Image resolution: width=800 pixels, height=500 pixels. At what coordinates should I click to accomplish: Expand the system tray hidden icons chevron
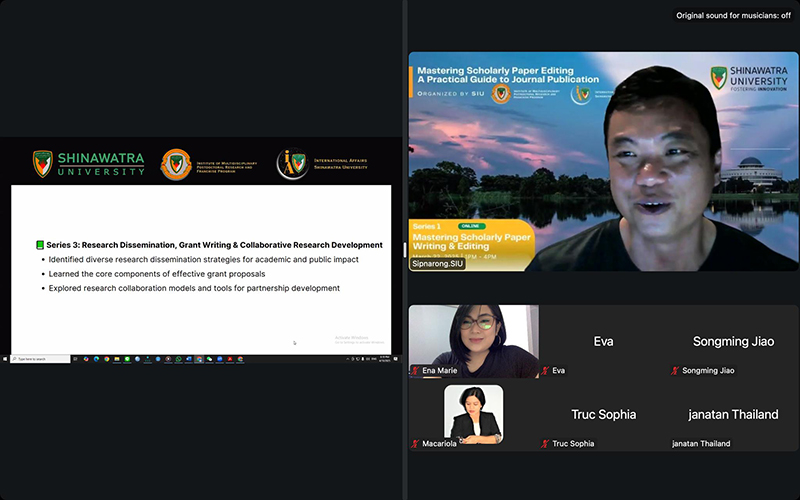[x=347, y=359]
